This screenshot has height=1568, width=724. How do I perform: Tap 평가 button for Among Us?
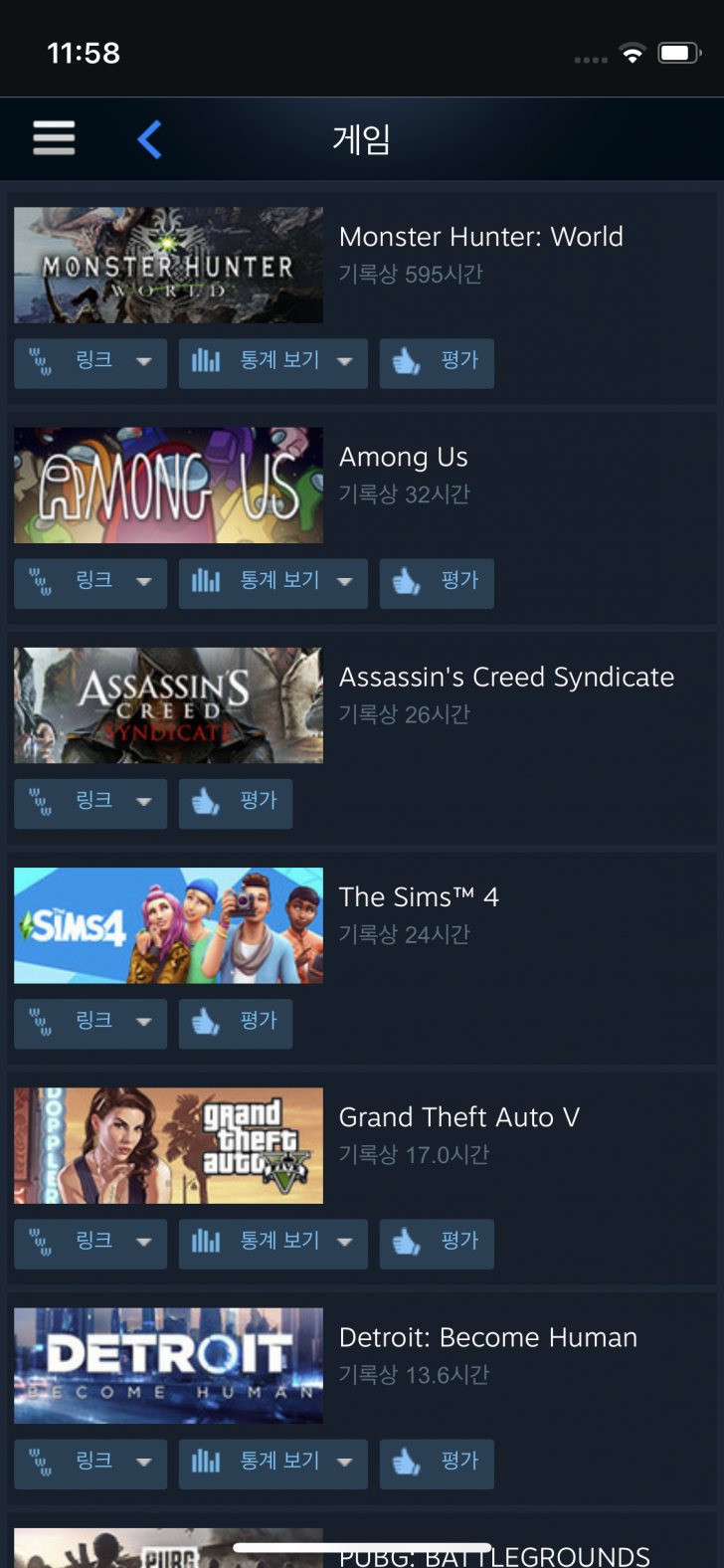click(437, 583)
